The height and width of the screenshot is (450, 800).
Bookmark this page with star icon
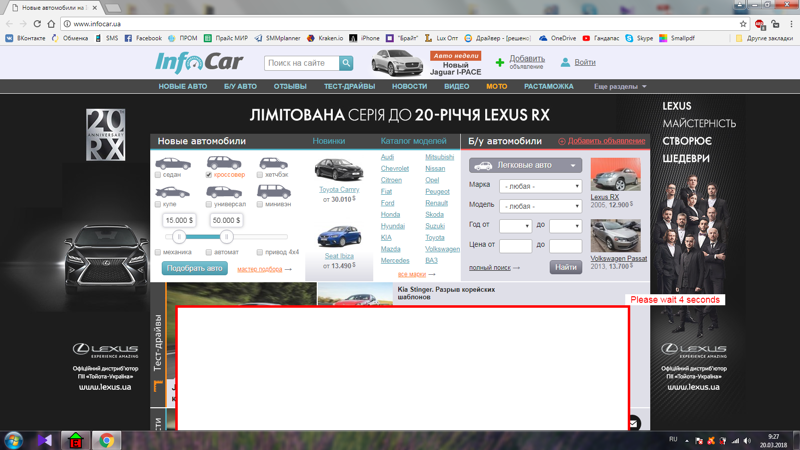[743, 23]
